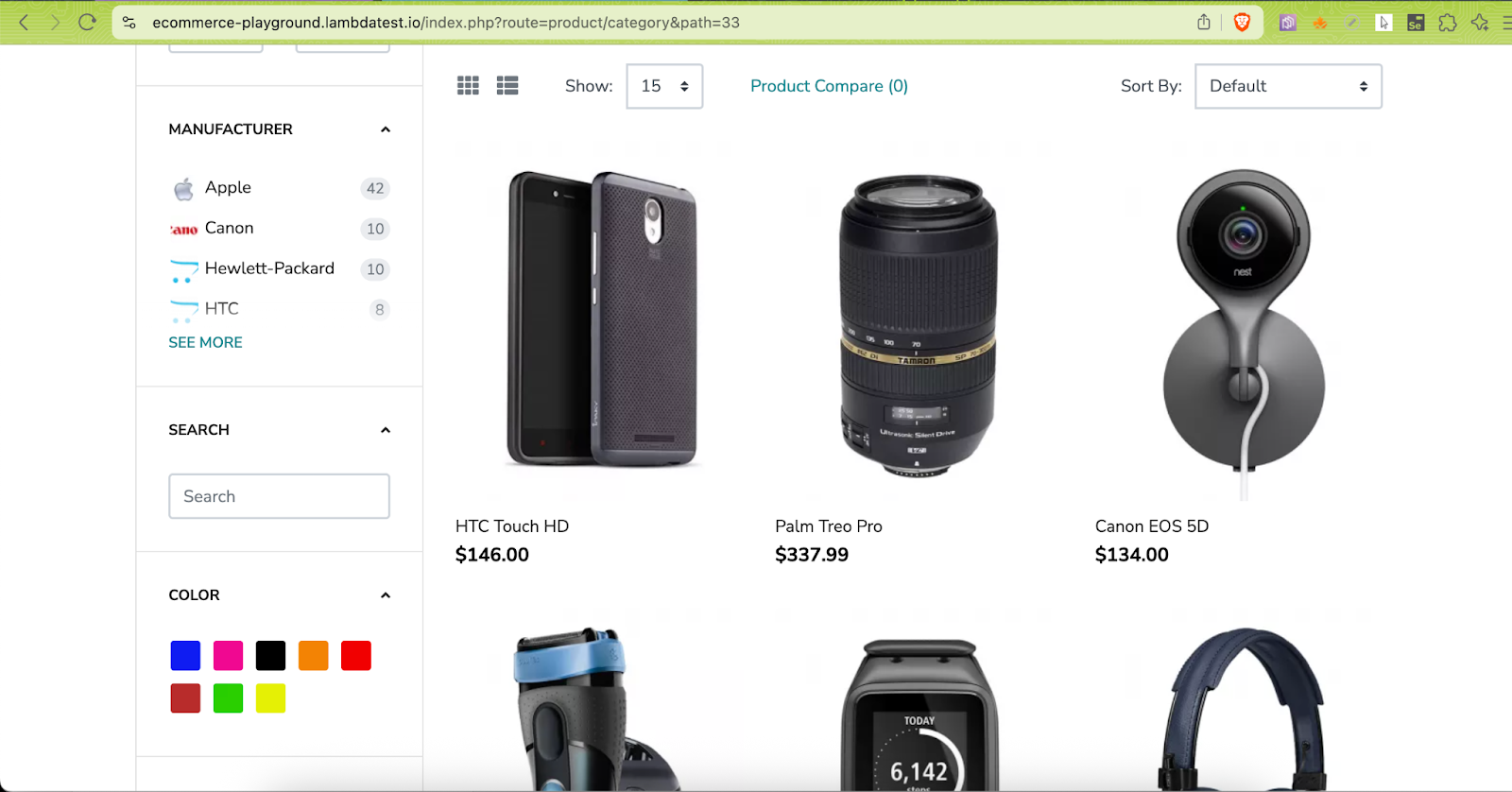Click the cursor pointer extension icon

click(1383, 23)
